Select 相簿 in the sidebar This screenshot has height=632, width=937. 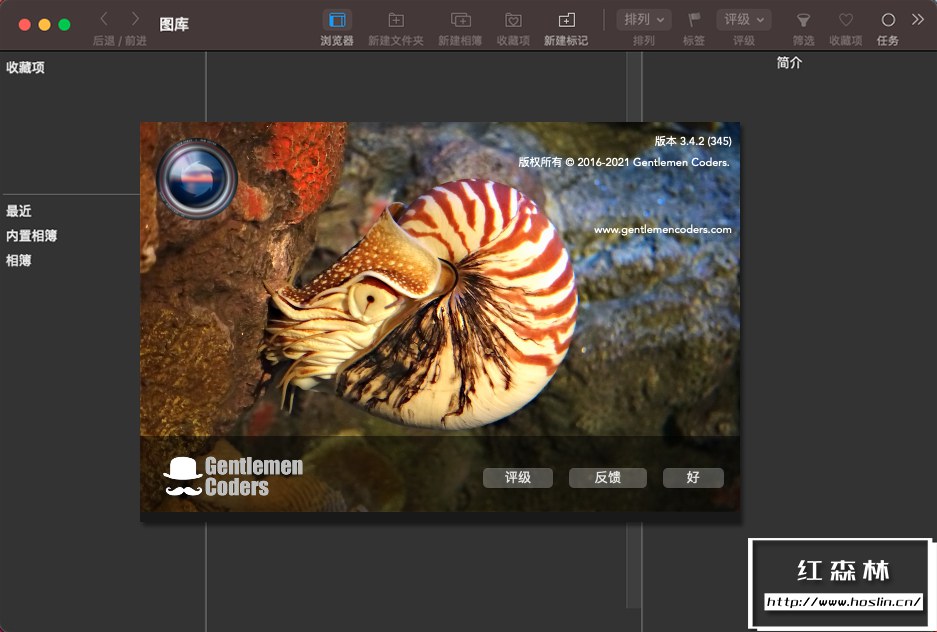19,260
